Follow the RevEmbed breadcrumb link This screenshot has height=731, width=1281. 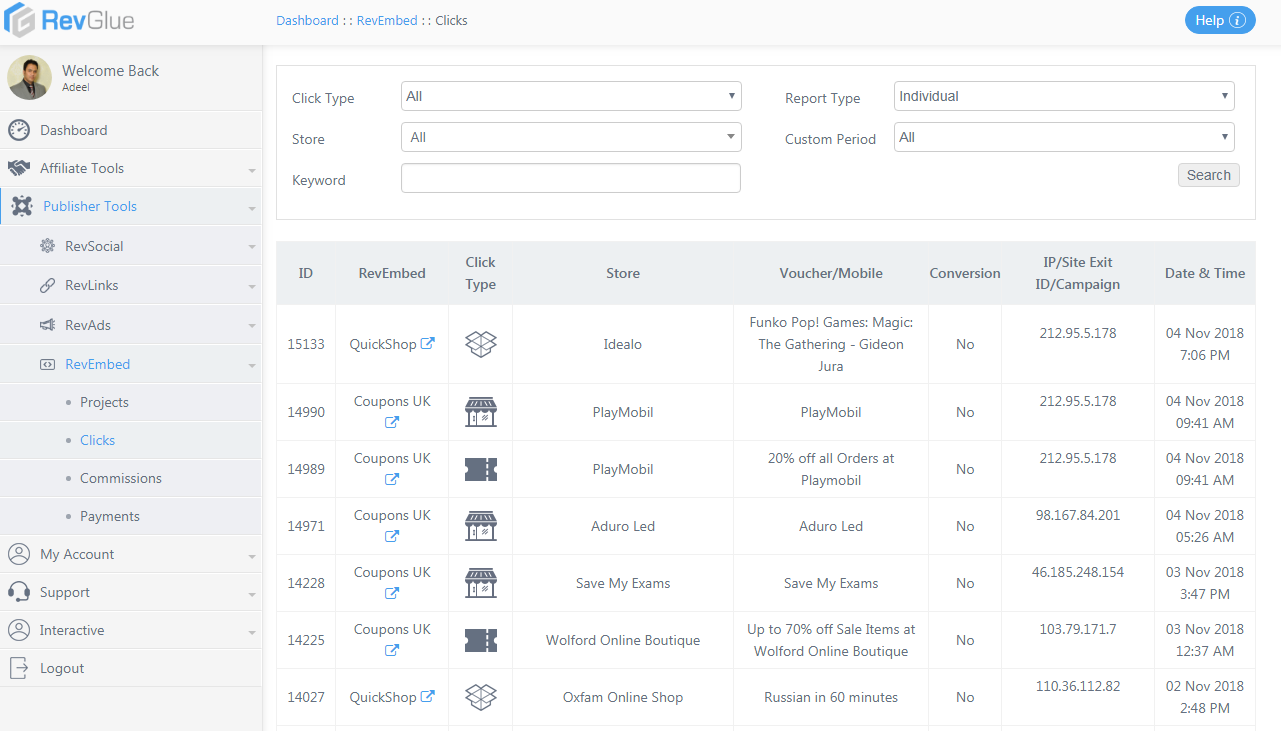(x=387, y=20)
